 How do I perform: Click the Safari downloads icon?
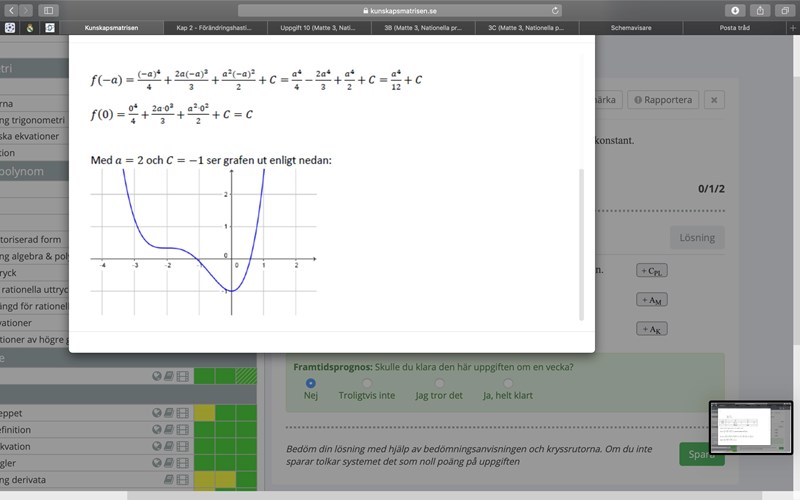point(736,10)
